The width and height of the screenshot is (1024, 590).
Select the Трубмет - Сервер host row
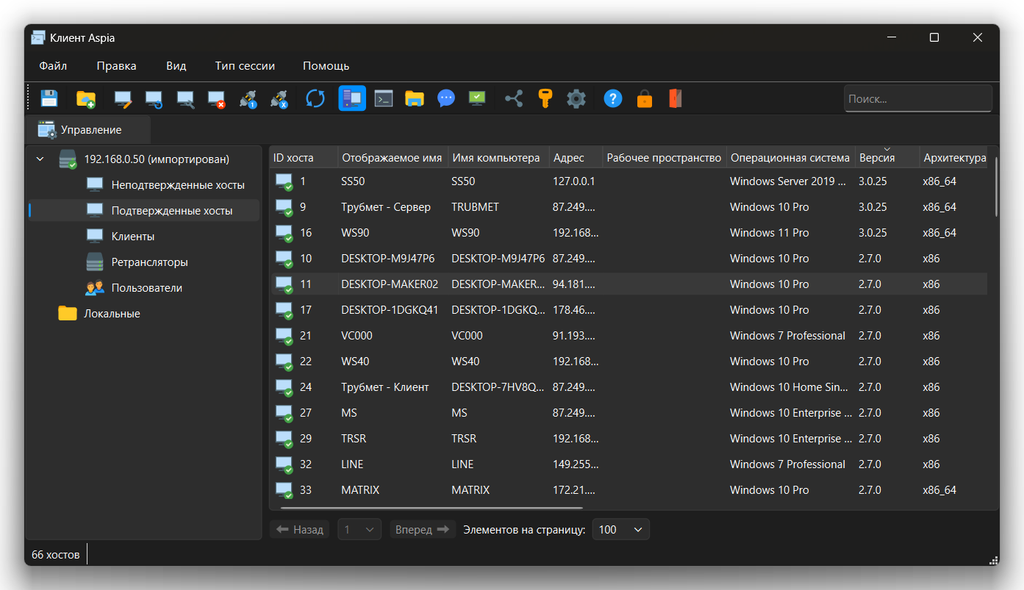coord(628,207)
